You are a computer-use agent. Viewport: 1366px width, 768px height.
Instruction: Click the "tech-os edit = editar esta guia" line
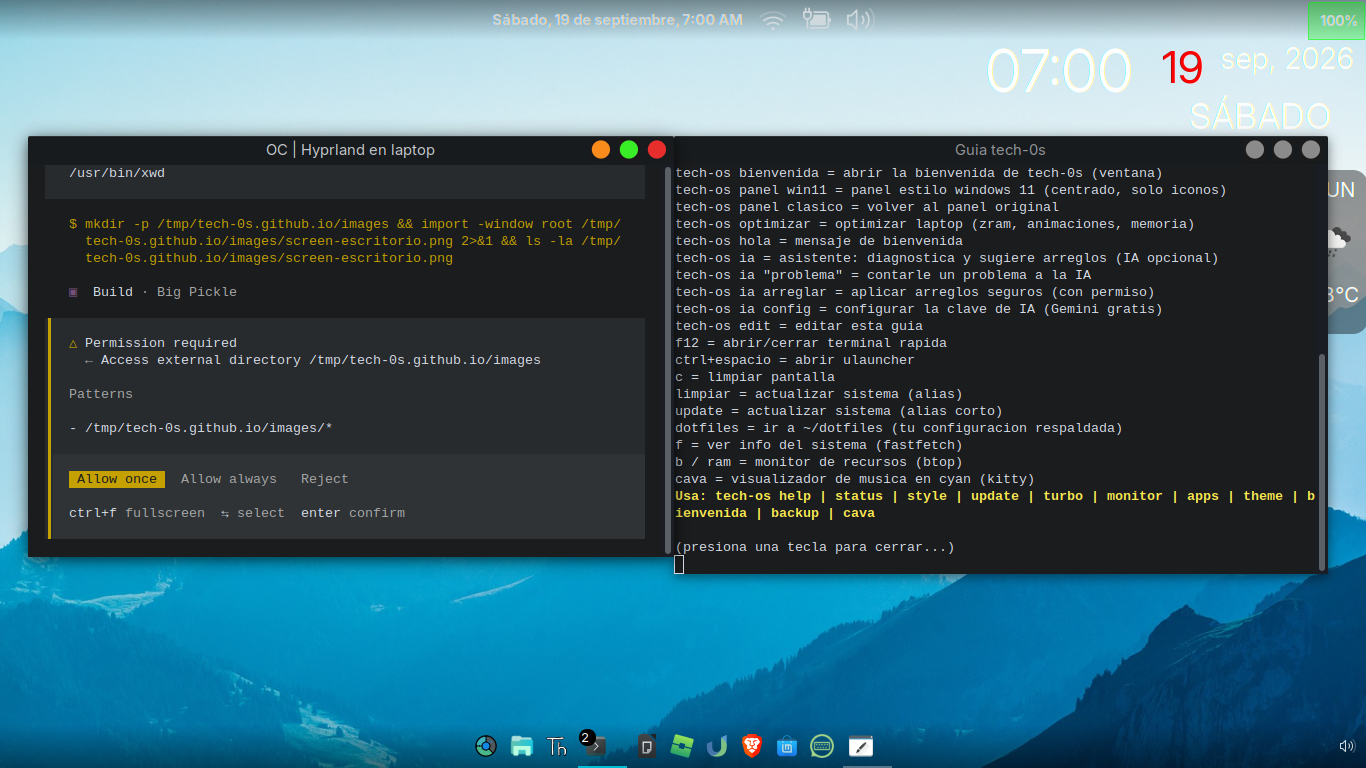[799, 326]
